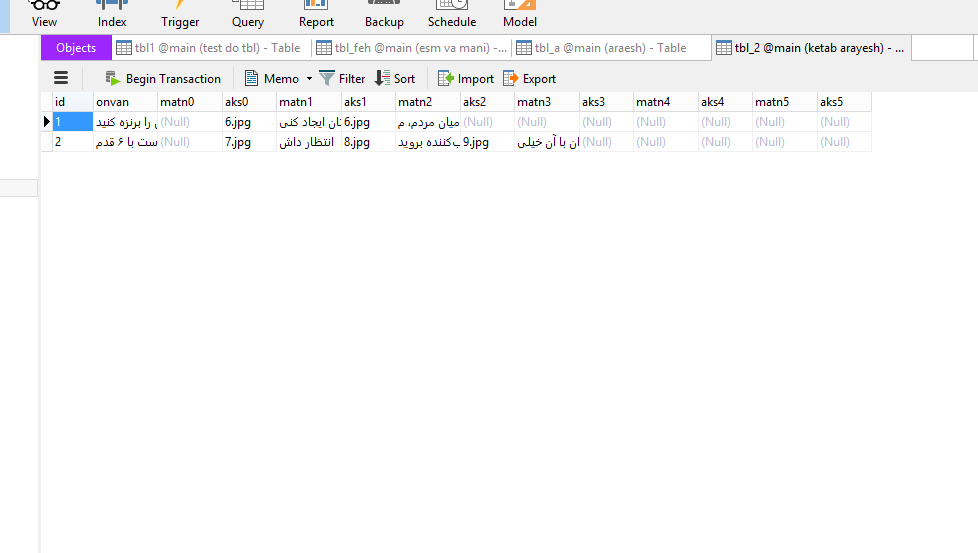This screenshot has width=978, height=553.
Task: Switch to the Objects tab
Action: click(76, 47)
